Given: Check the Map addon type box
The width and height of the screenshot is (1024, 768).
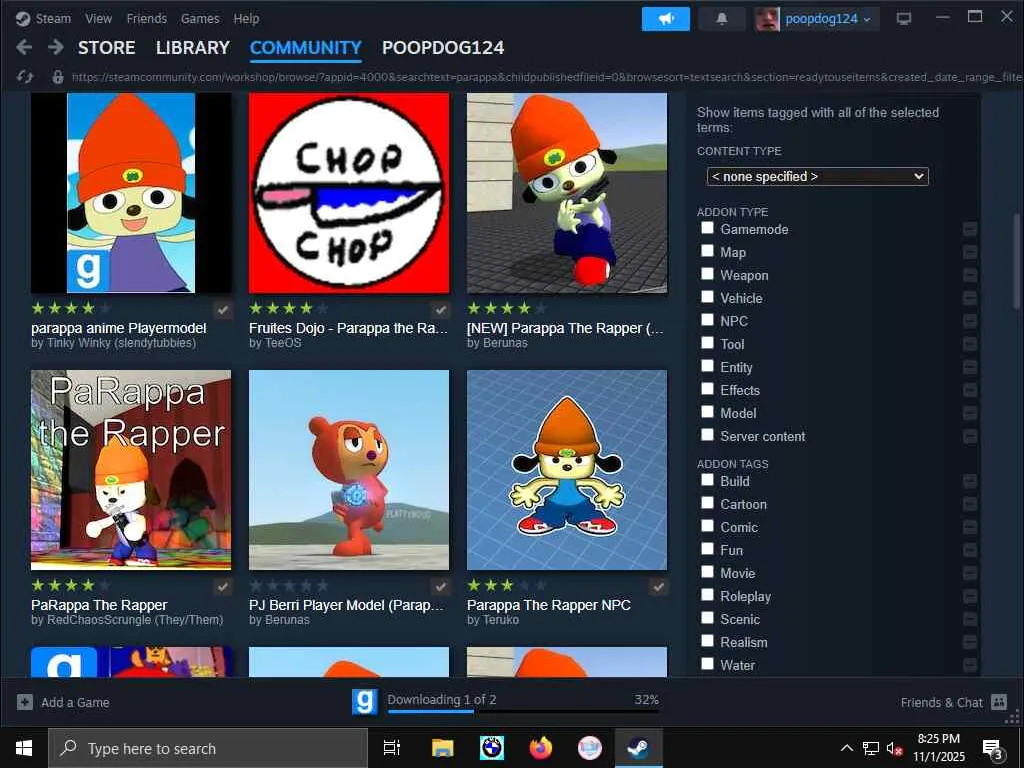Looking at the screenshot, I should pos(707,251).
